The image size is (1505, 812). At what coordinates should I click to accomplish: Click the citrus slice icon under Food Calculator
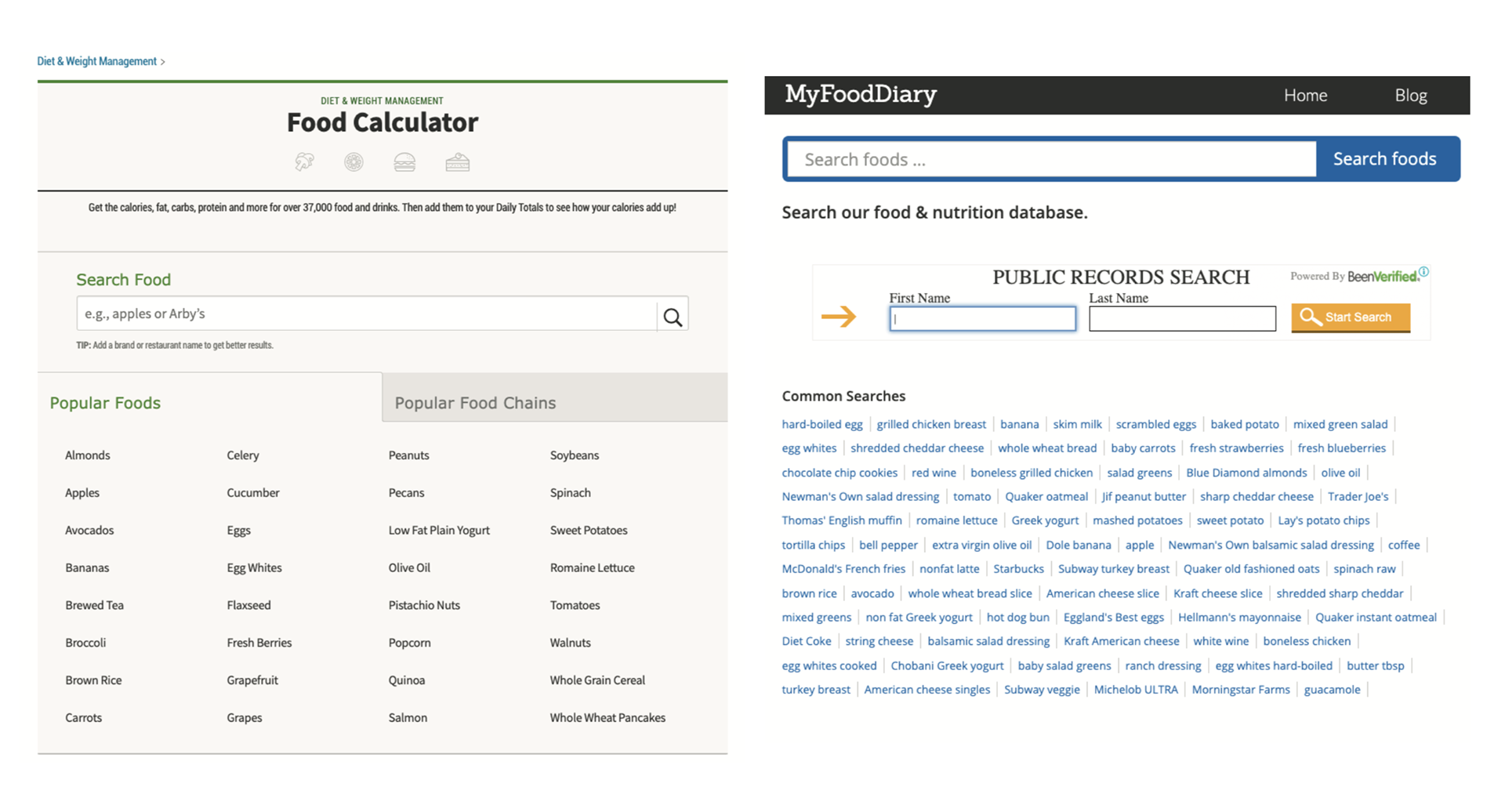point(354,162)
